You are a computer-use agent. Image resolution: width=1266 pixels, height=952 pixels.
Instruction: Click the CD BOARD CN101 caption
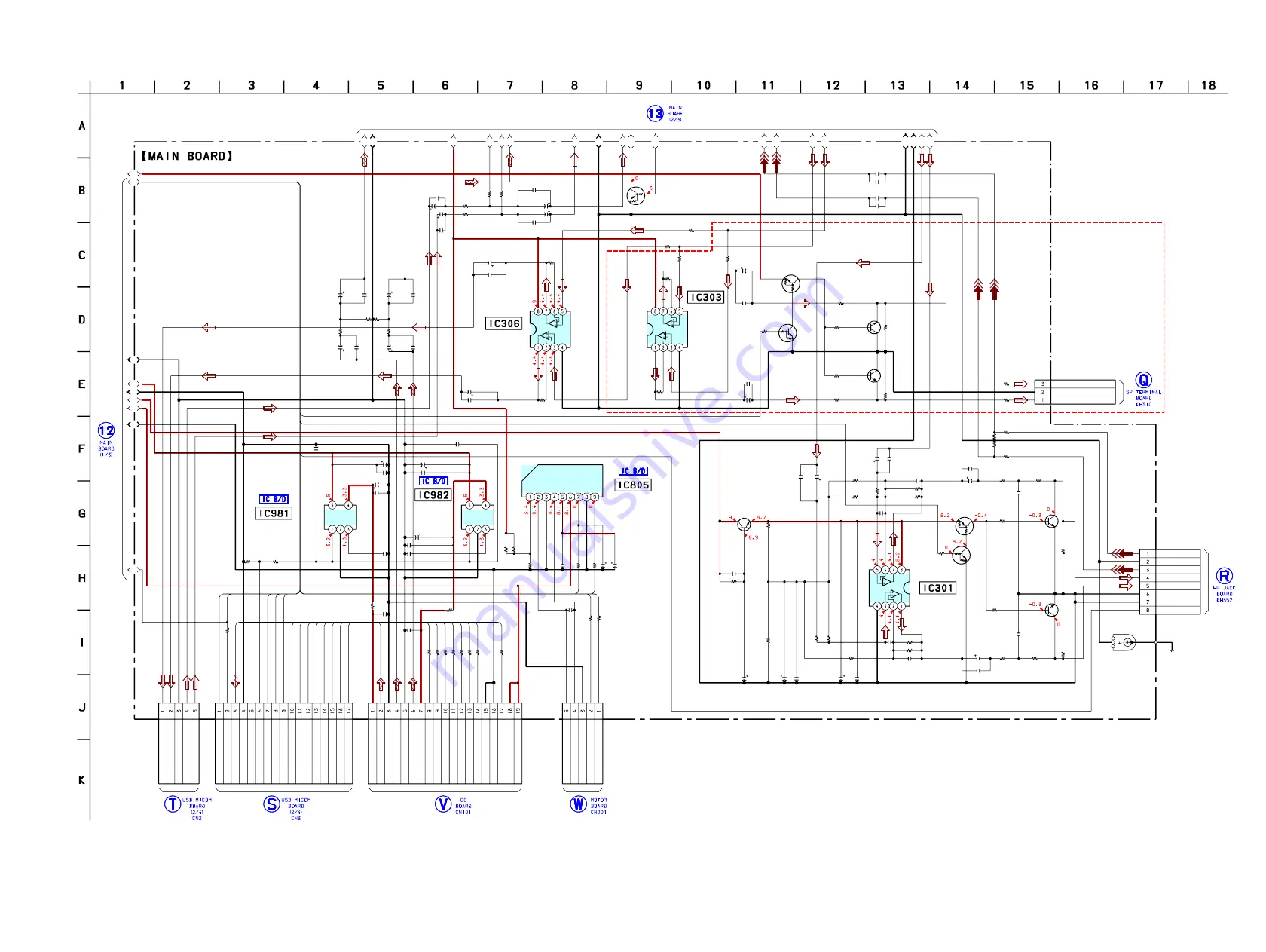pyautogui.click(x=463, y=806)
